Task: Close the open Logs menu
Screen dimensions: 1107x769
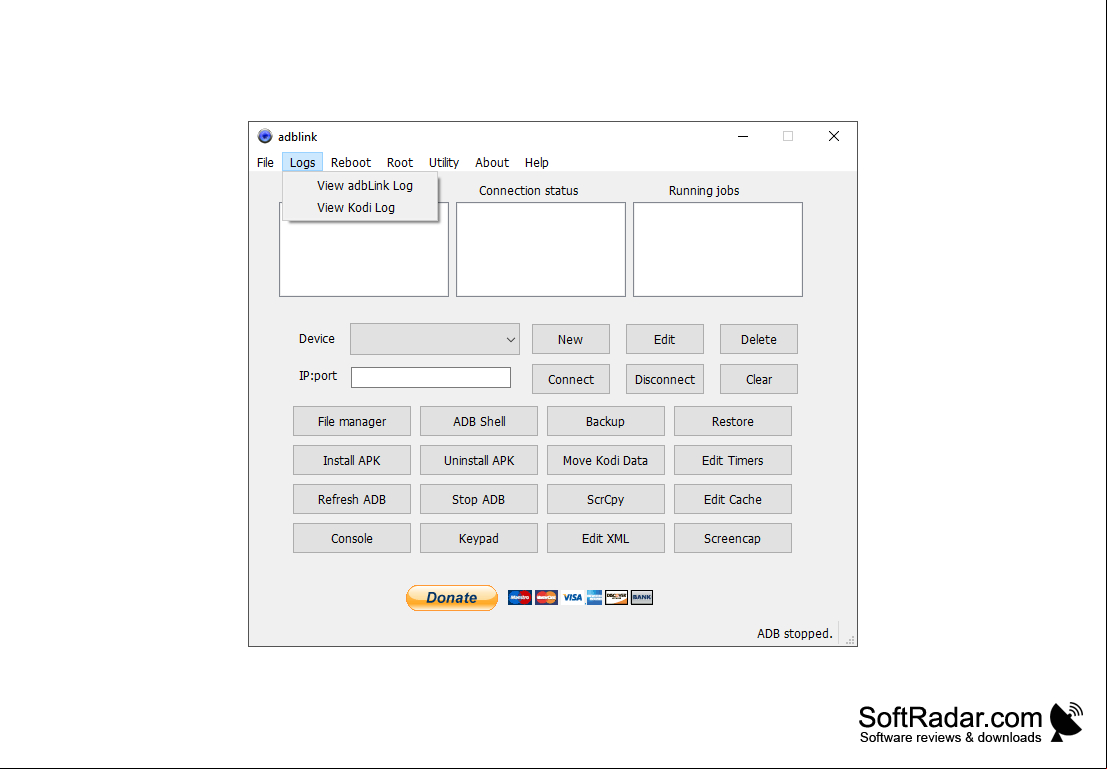Action: tap(302, 162)
